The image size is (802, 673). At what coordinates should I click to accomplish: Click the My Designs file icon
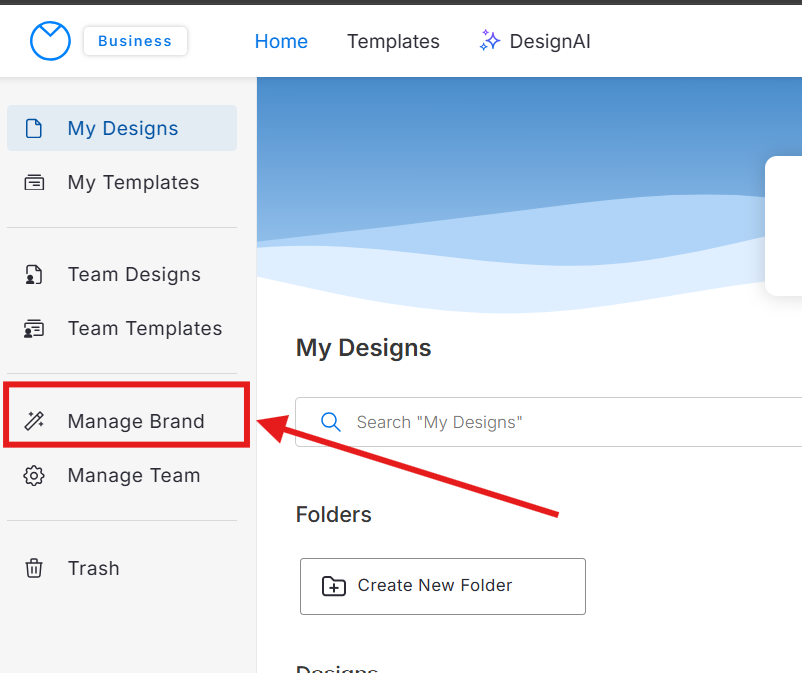click(34, 128)
